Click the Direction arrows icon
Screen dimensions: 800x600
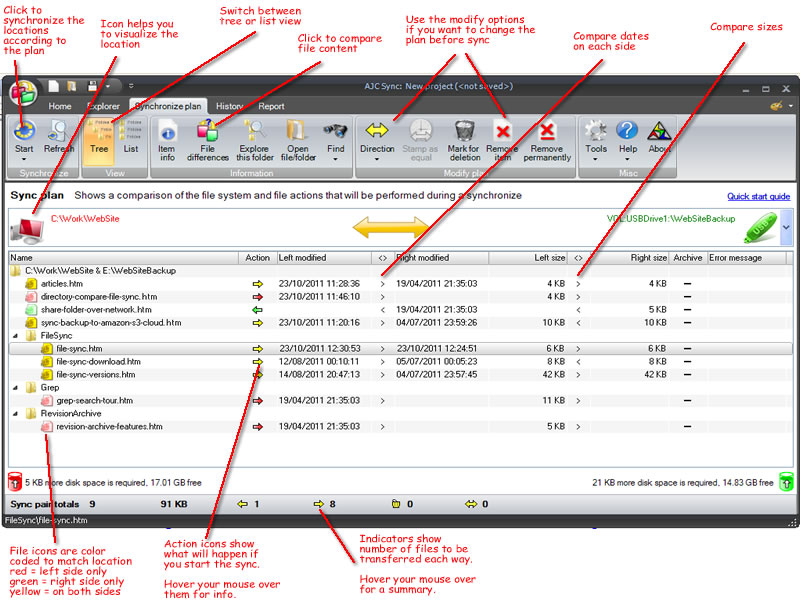pos(377,131)
